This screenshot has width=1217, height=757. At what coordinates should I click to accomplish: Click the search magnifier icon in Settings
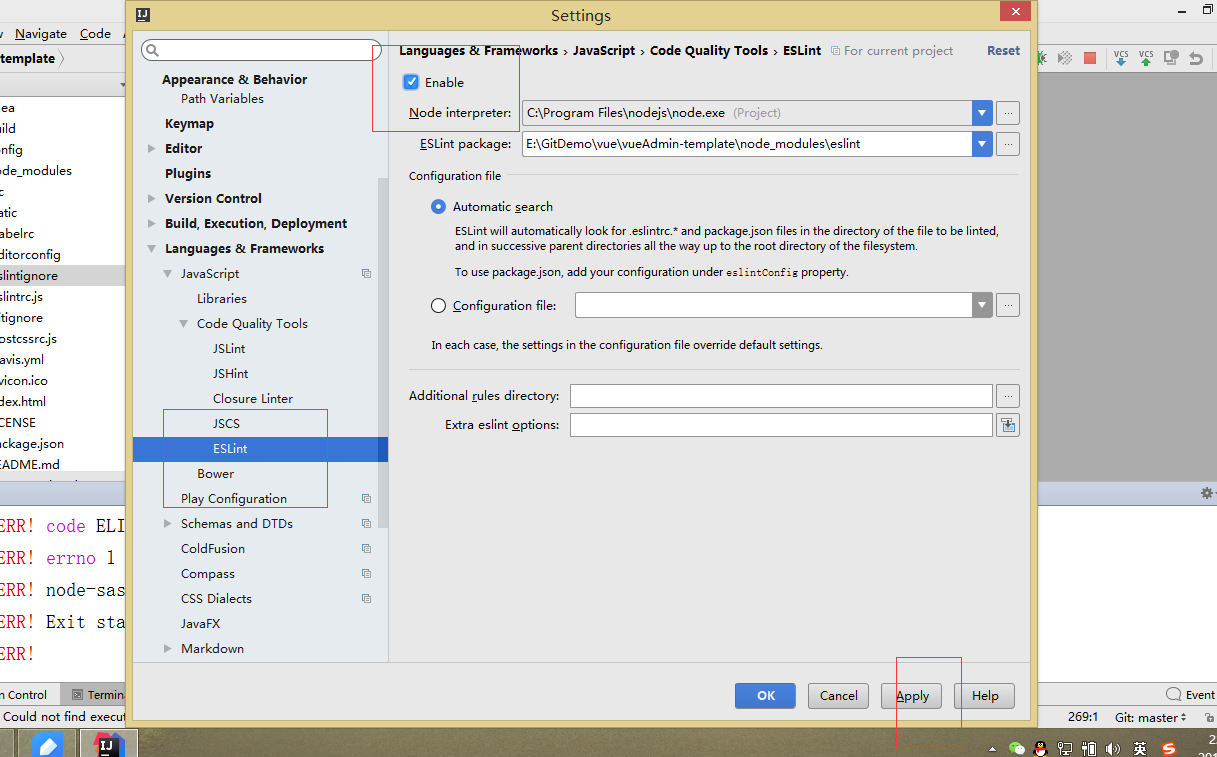pyautogui.click(x=152, y=50)
